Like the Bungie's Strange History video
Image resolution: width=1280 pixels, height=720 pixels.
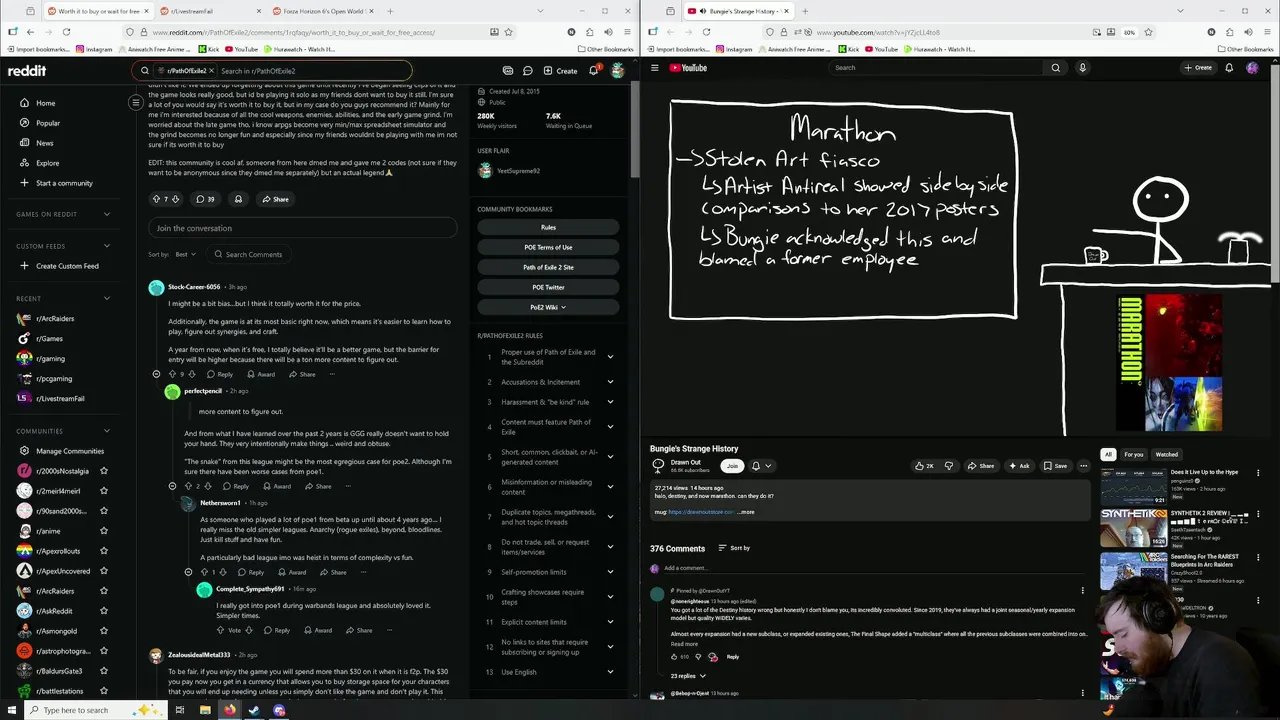(x=923, y=466)
